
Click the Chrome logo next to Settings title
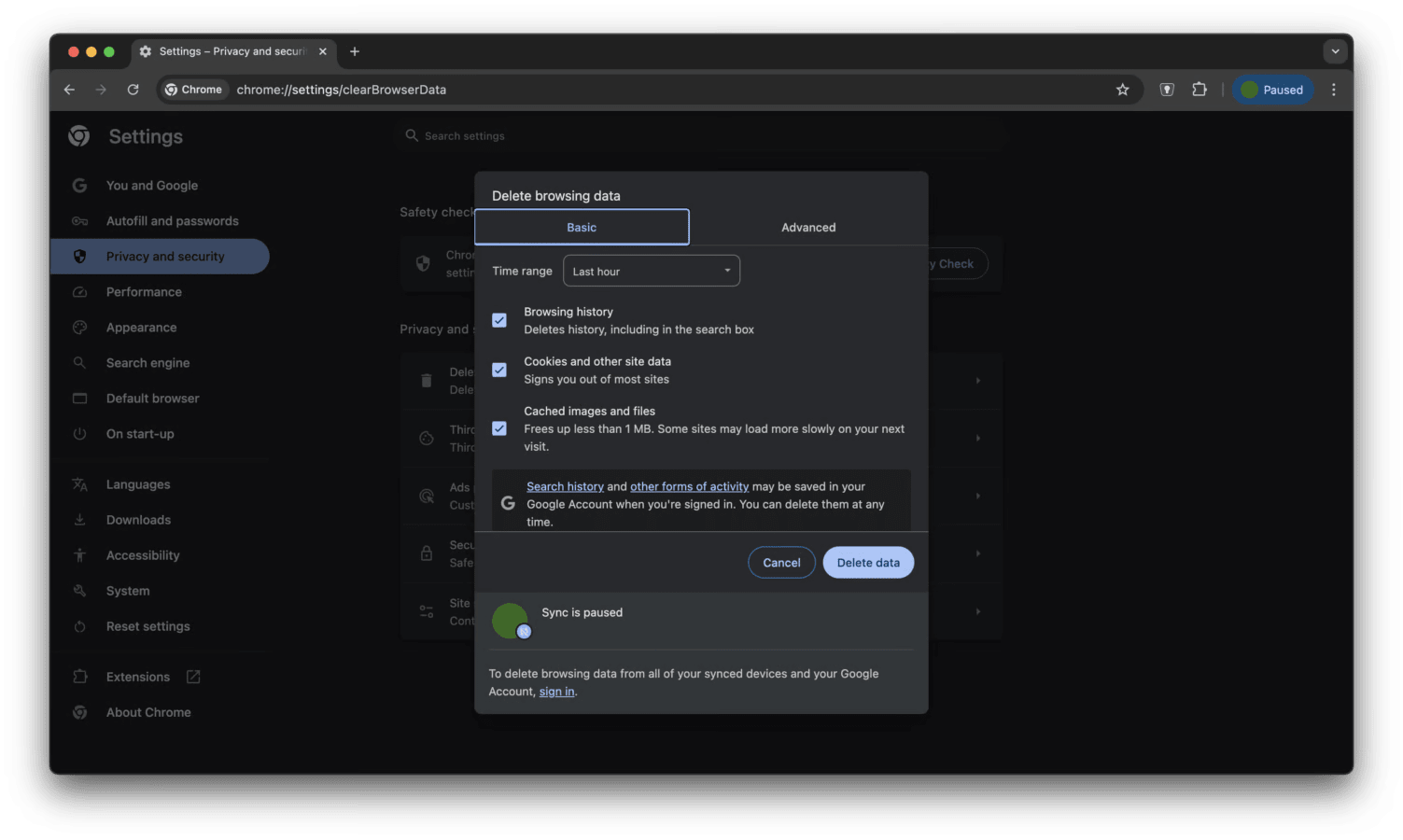tap(79, 136)
